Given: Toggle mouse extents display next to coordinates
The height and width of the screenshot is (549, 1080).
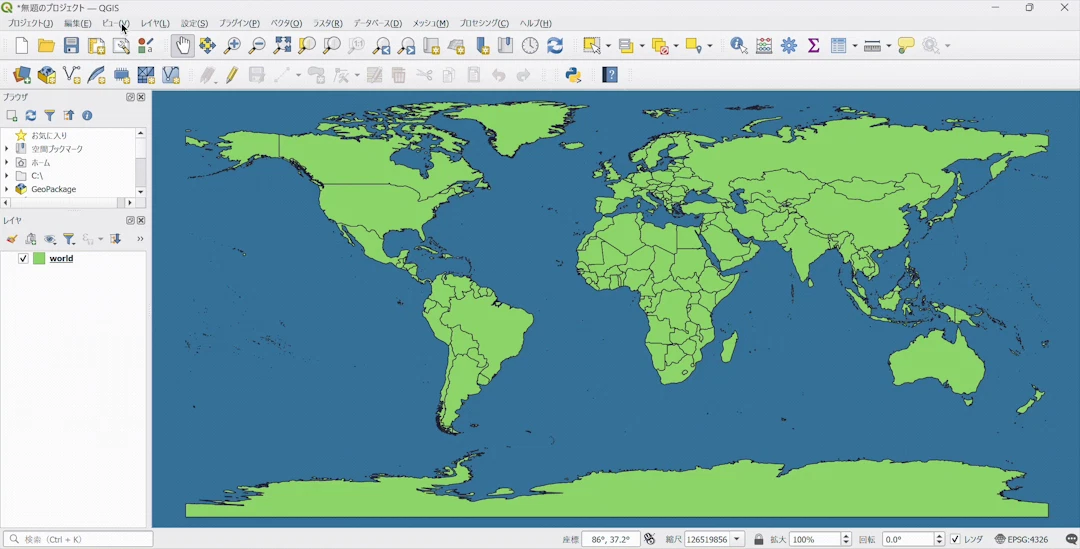Looking at the screenshot, I should (649, 539).
